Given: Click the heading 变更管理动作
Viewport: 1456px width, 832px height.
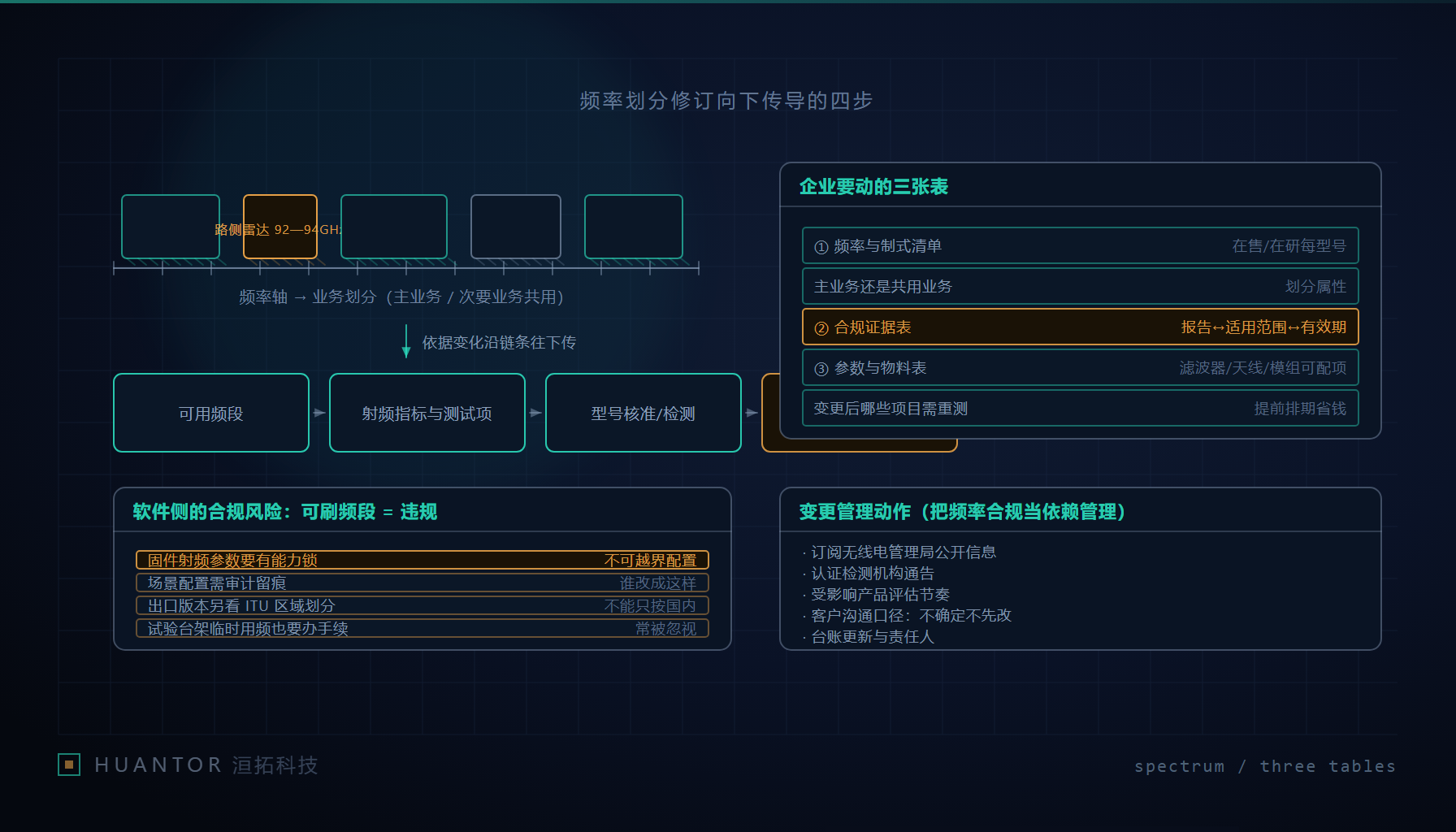Looking at the screenshot, I should (x=855, y=512).
